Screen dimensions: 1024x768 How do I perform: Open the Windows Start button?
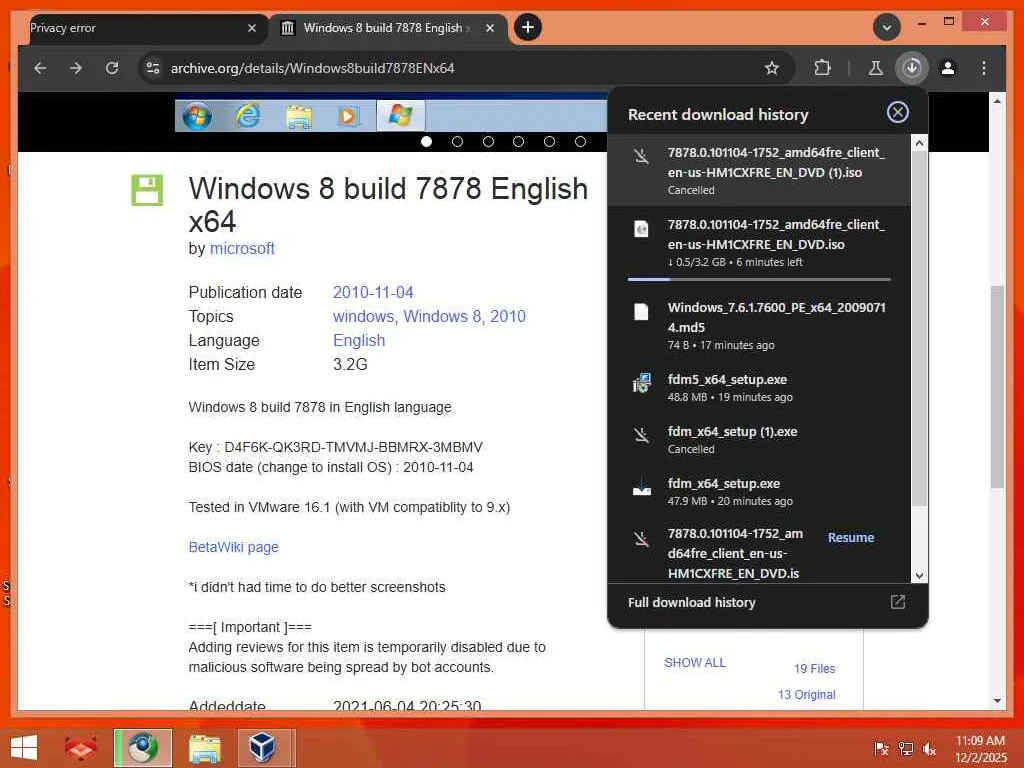click(24, 748)
